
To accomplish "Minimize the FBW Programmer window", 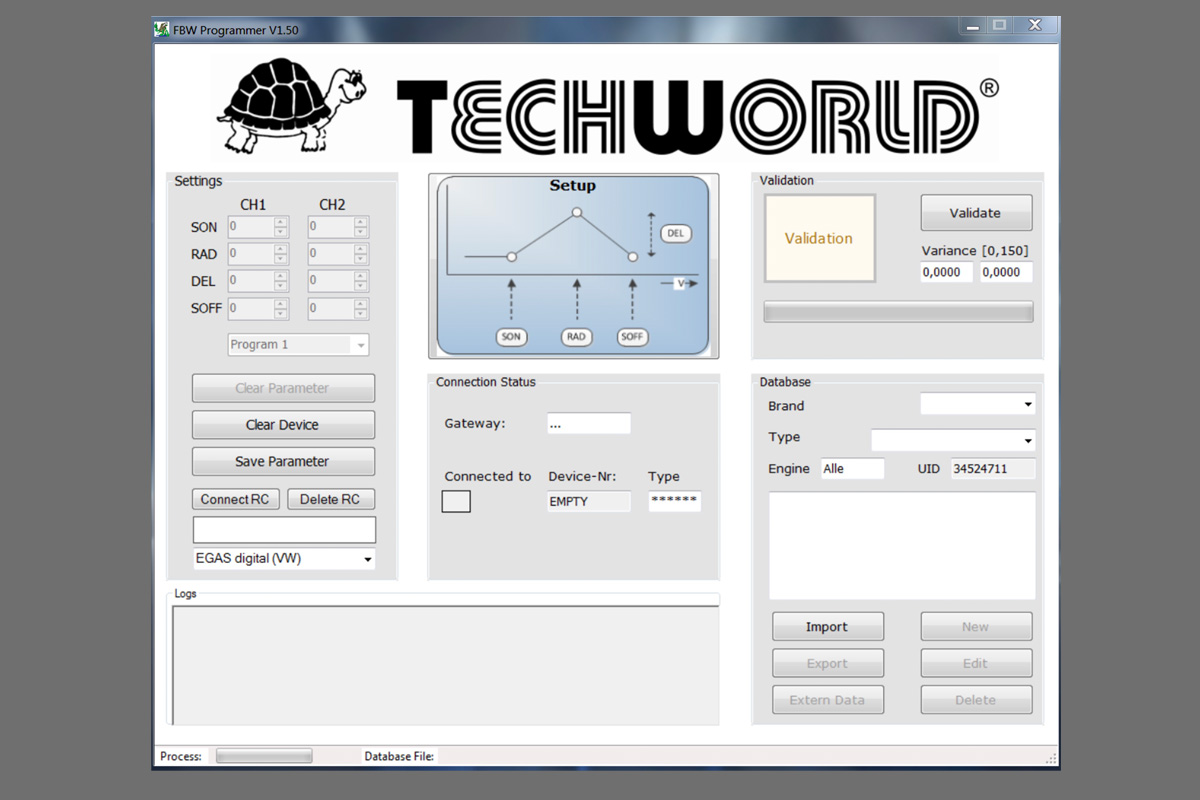I will [972, 25].
